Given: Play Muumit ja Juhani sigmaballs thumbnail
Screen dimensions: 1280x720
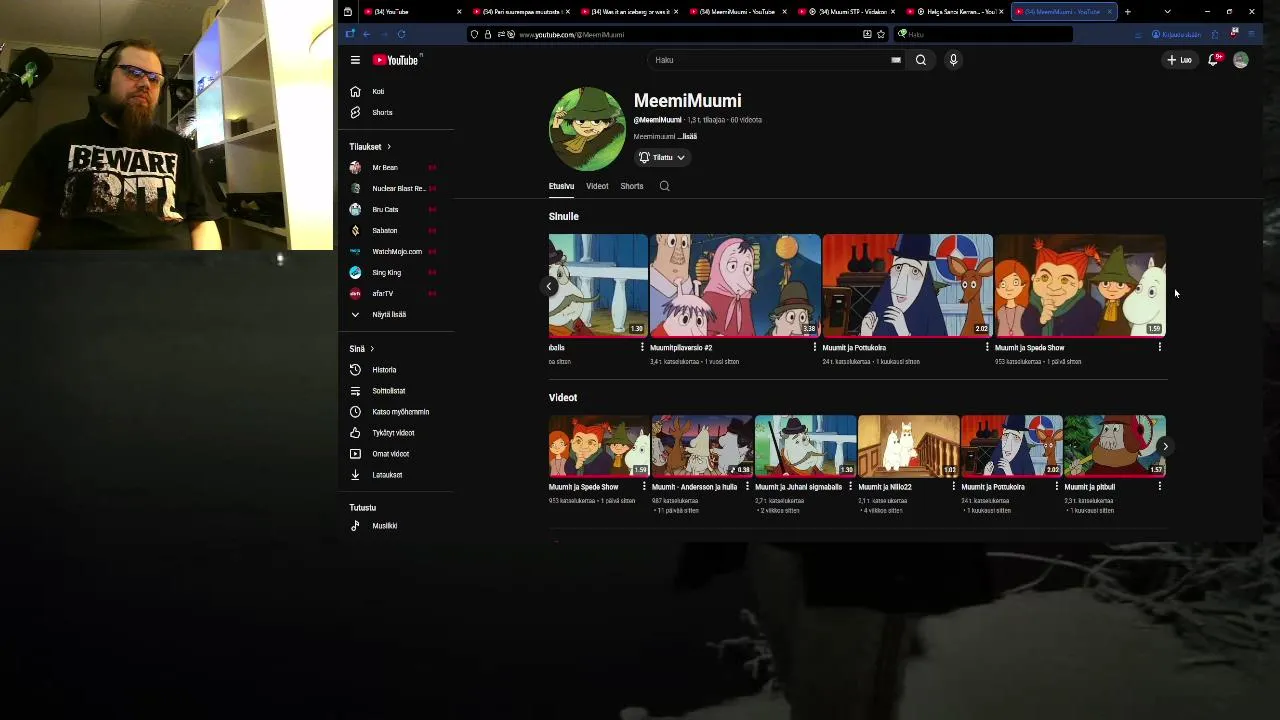Looking at the screenshot, I should click(x=805, y=446).
